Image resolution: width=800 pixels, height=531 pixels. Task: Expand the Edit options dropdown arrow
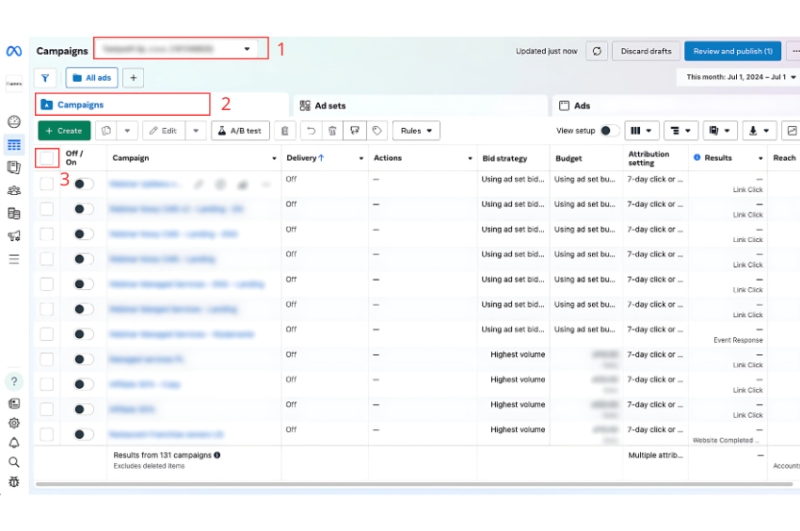tap(196, 131)
